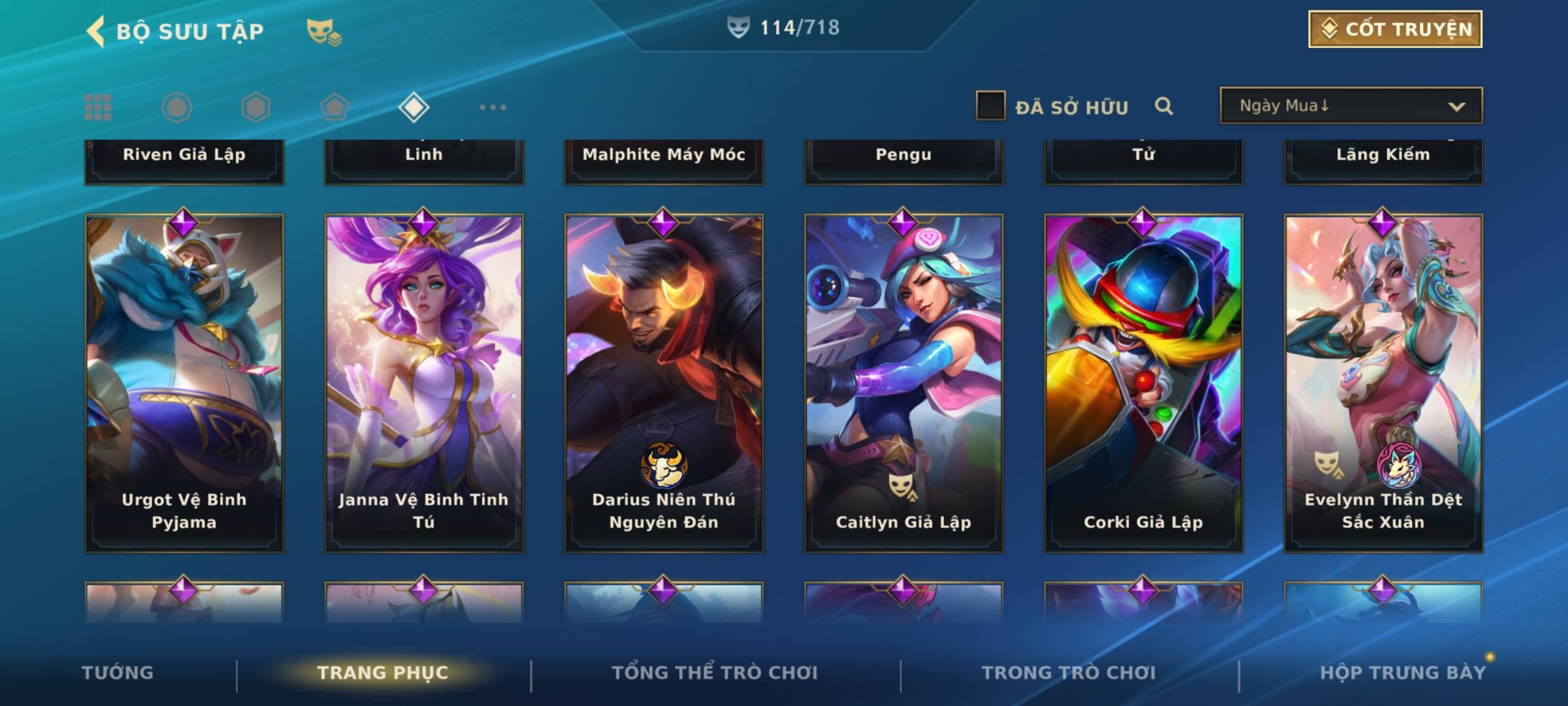
Task: Open the Trong Trò Chơi tab
Action: click(x=1069, y=673)
